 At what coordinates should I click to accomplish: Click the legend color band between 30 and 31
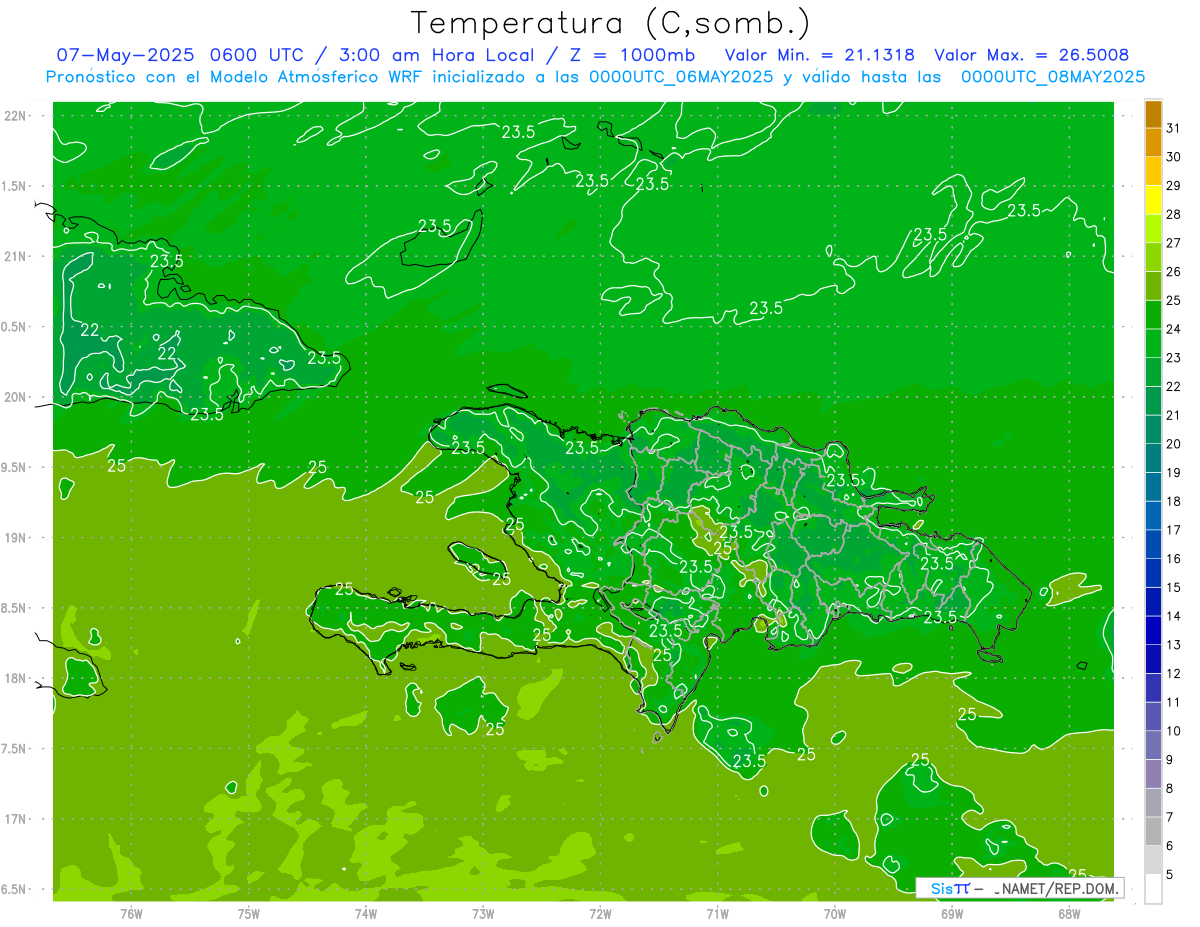coord(1153,143)
